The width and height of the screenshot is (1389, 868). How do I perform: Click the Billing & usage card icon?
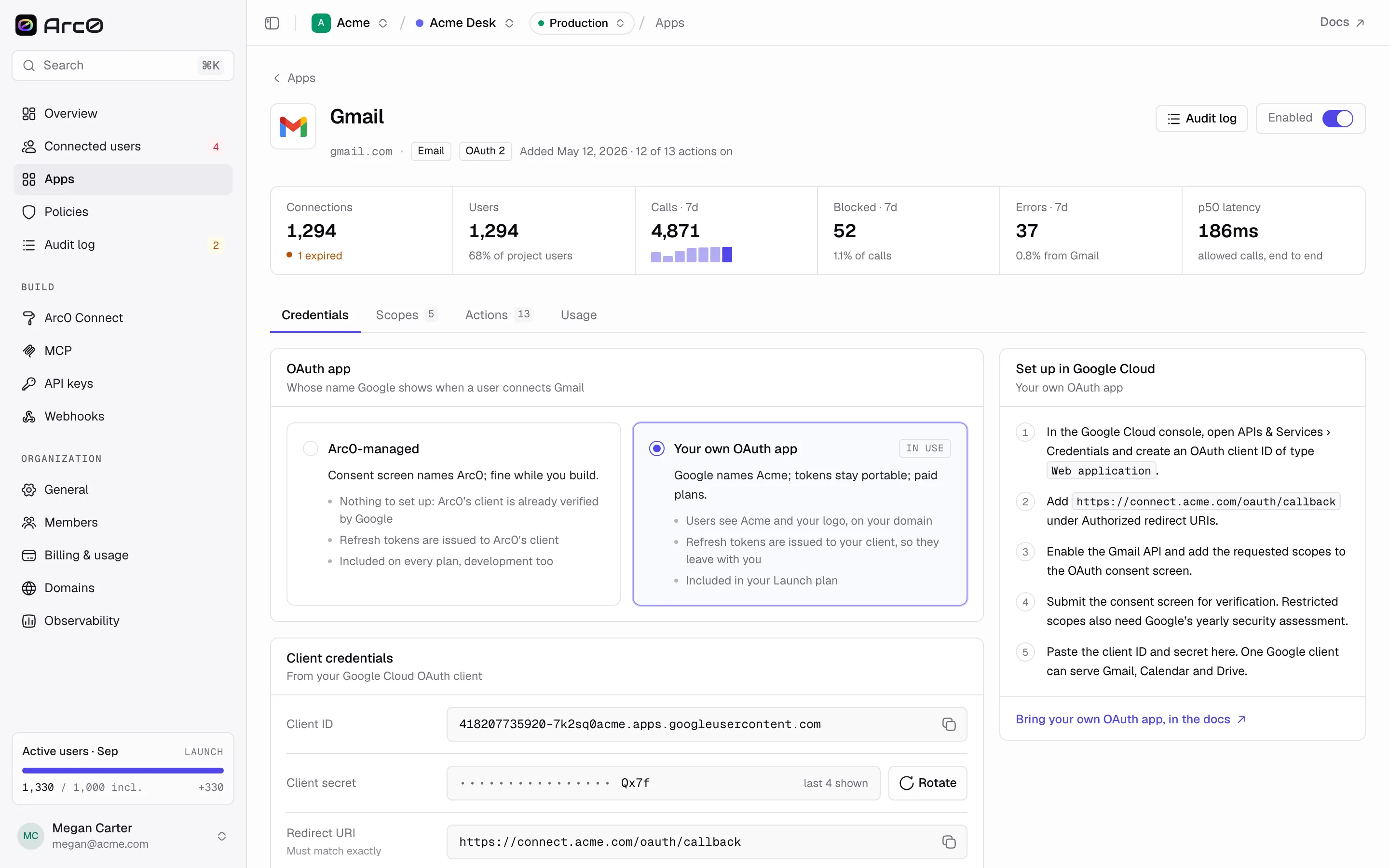point(29,555)
